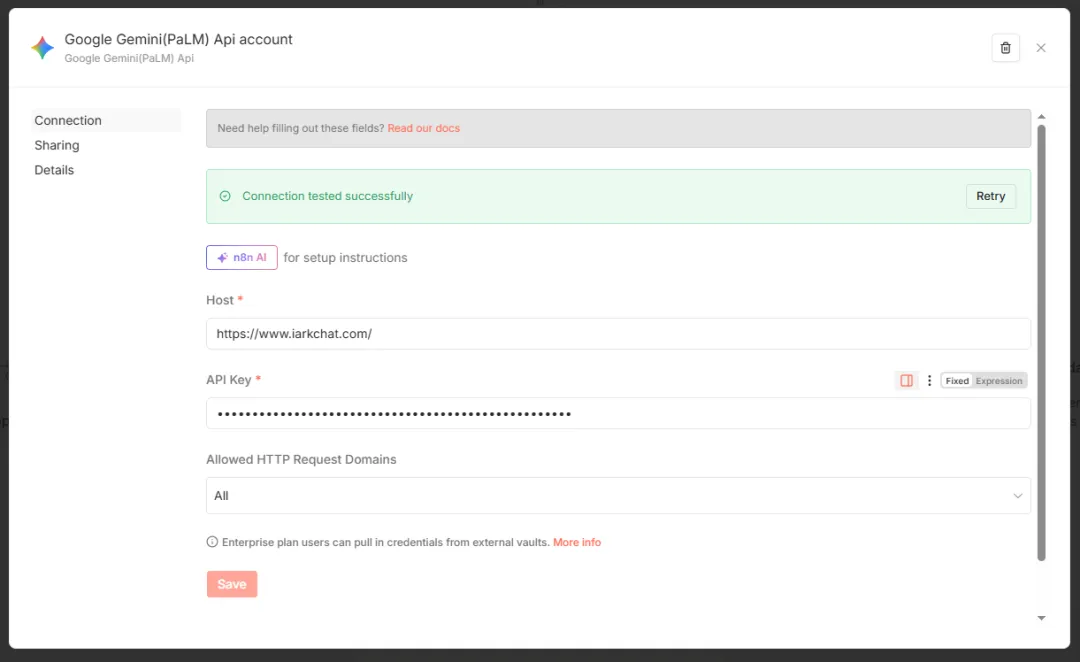Switch API Key to Fixed mode
Viewport: 1080px width, 662px height.
[957, 381]
